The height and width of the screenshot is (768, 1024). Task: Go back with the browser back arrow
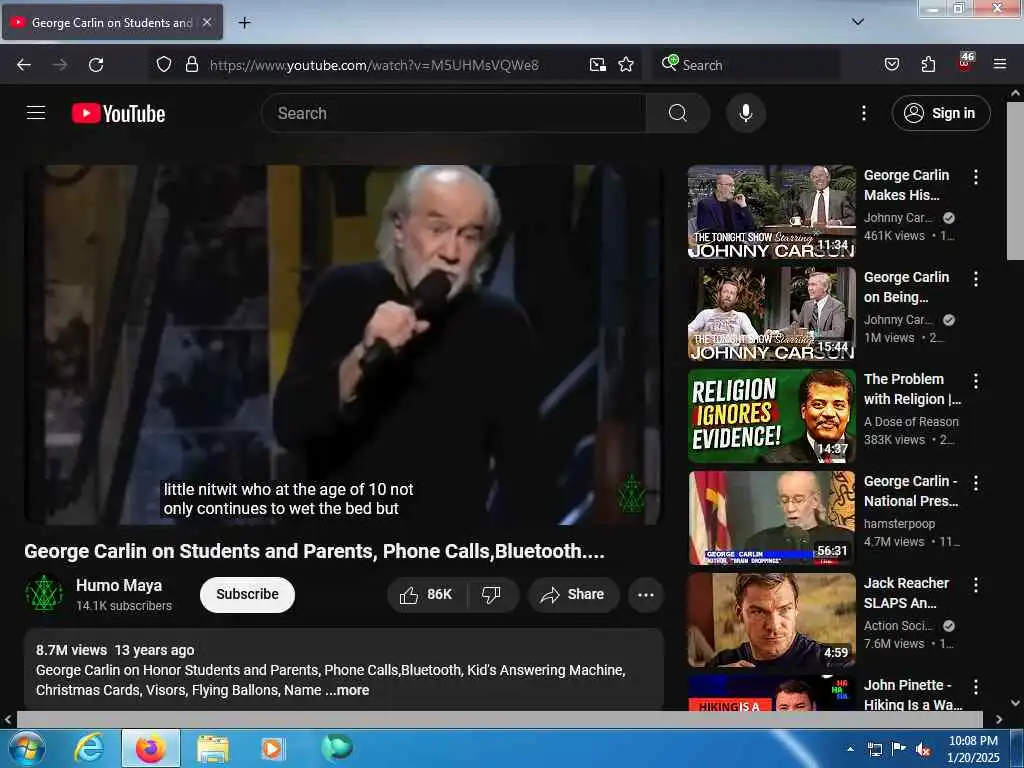(24, 65)
